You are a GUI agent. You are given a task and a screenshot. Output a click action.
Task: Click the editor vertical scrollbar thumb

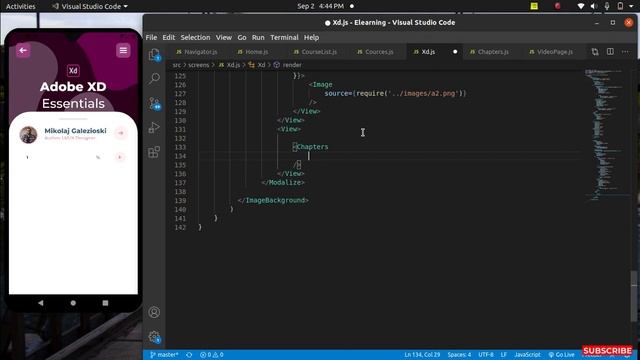(633, 296)
